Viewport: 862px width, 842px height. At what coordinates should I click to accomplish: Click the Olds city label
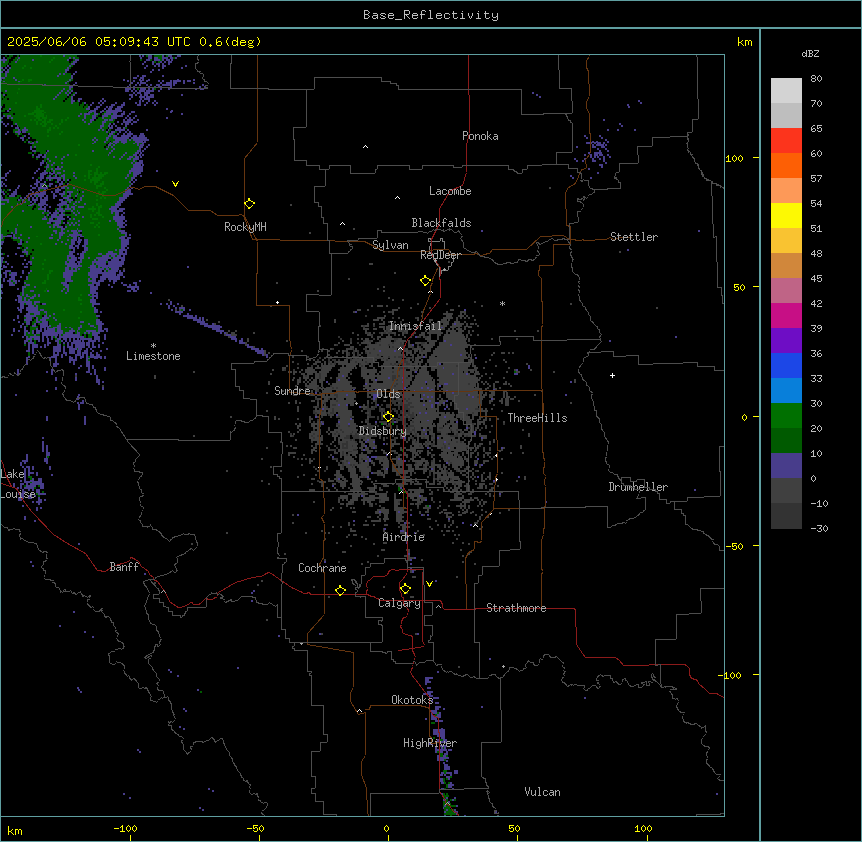tap(388, 394)
